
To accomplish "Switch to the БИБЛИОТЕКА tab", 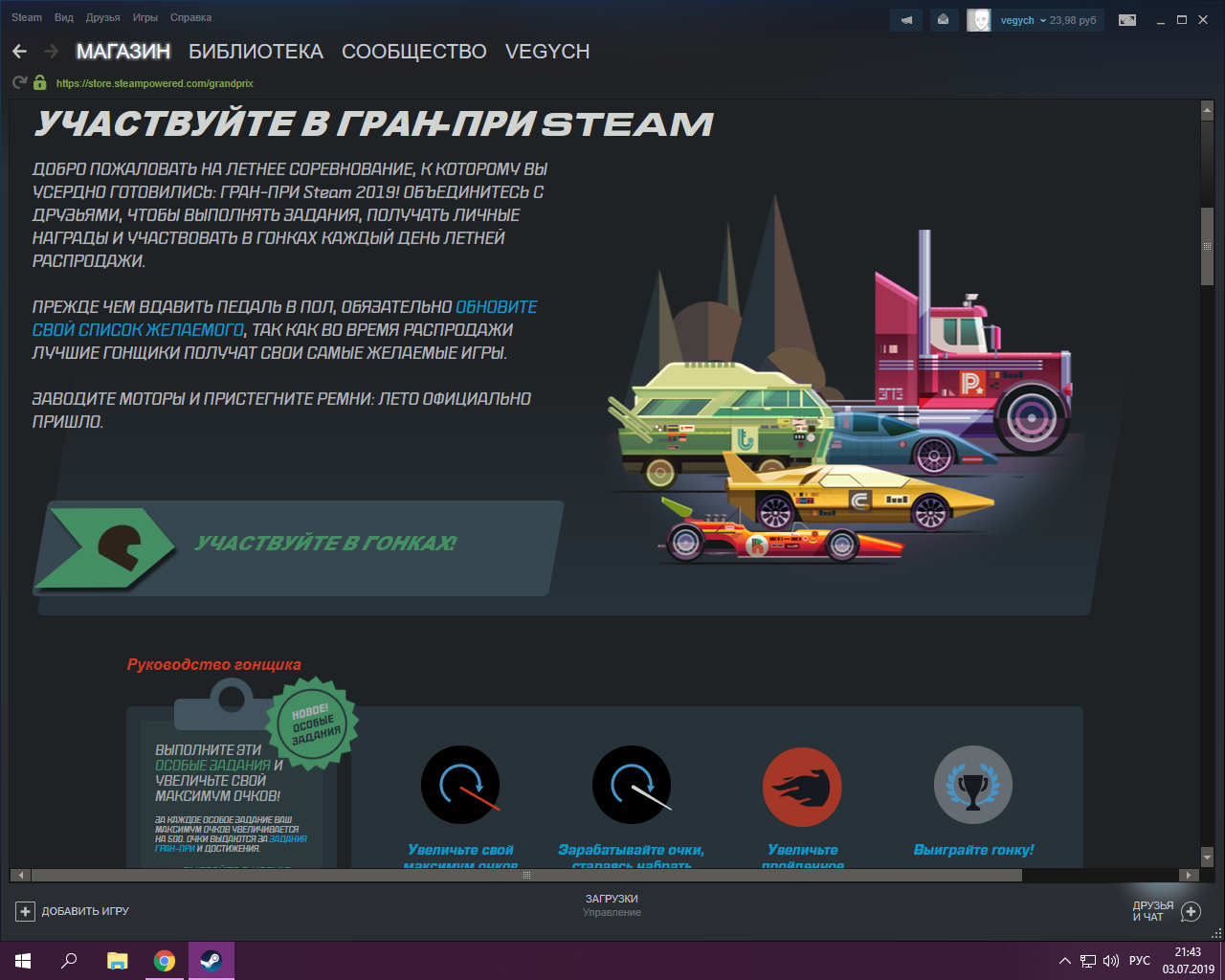I will point(256,52).
